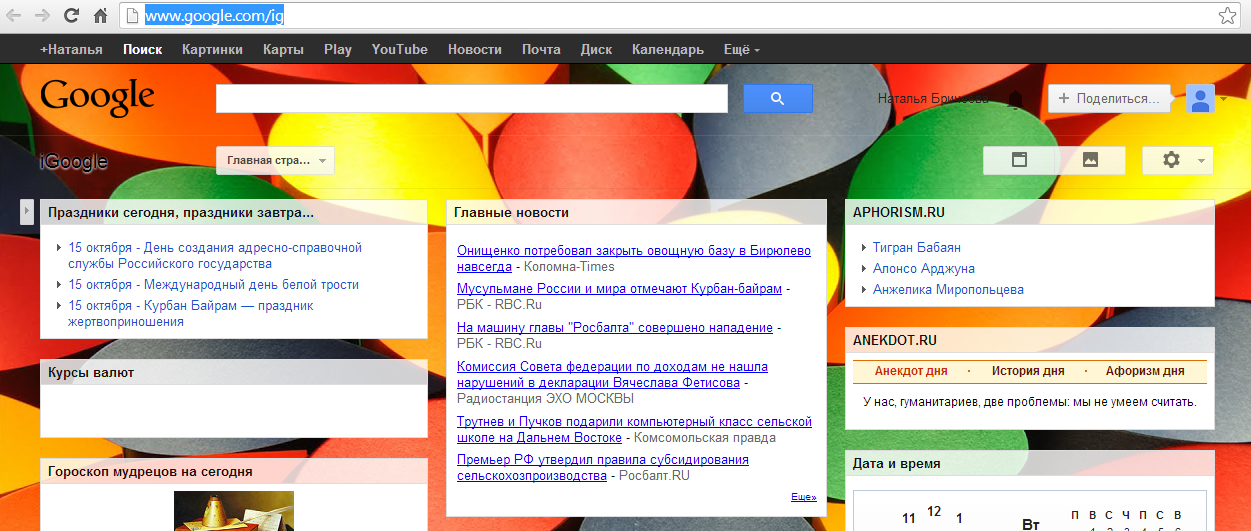Screen dimensions: 1251x531
Task: Click the change theme picture icon
Action: coord(1090,160)
